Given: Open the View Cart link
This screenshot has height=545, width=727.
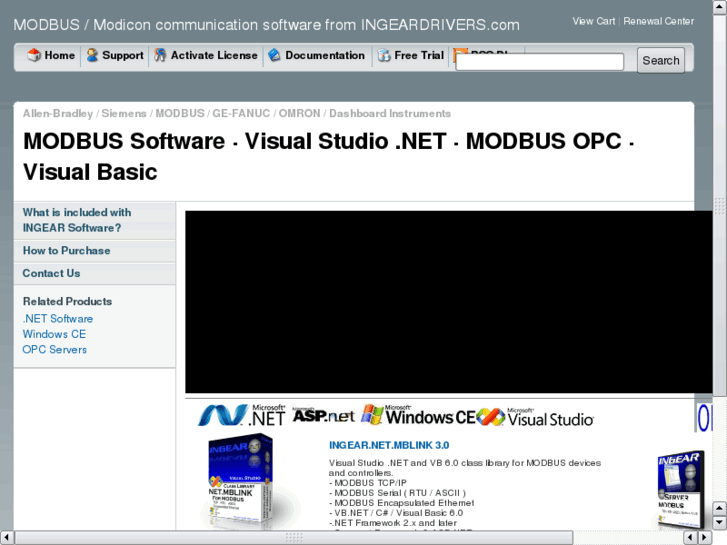Looking at the screenshot, I should (593, 21).
